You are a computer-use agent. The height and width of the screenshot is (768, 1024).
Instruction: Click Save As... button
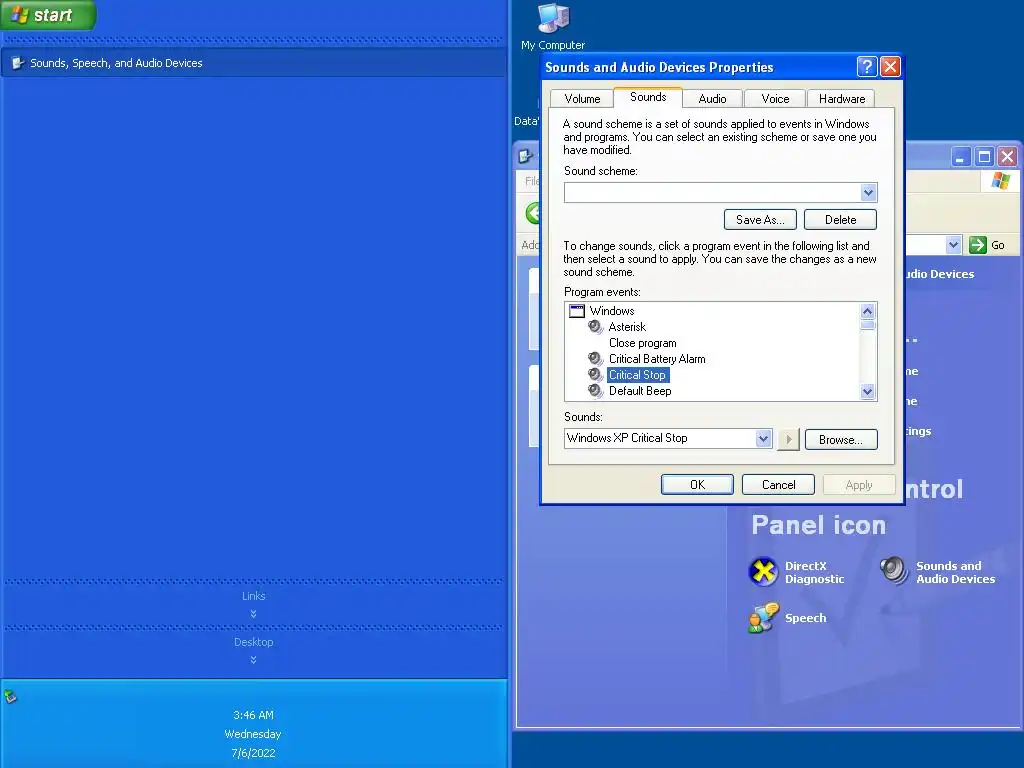click(x=760, y=220)
